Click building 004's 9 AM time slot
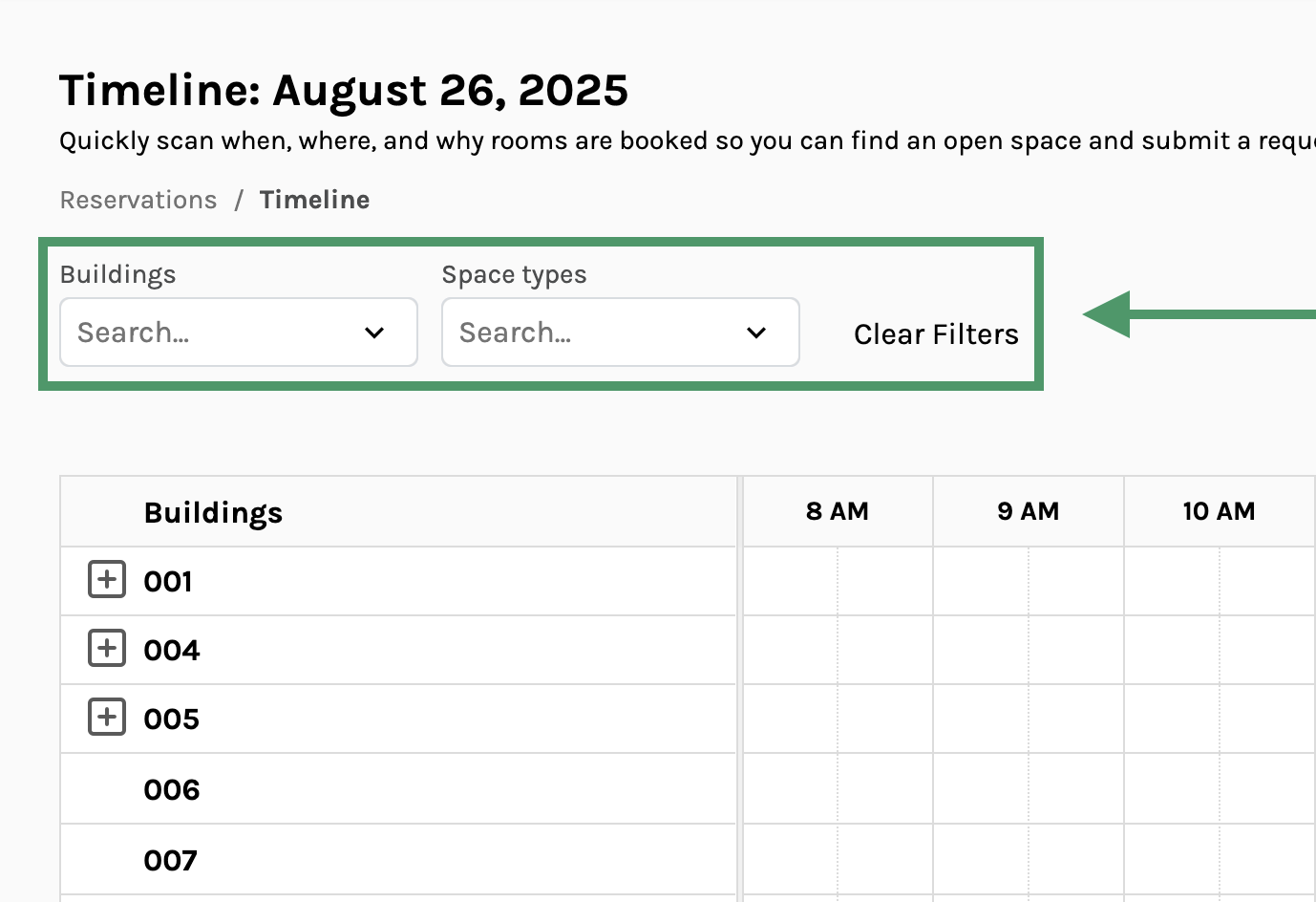Viewport: 1316px width, 902px height. [1029, 650]
